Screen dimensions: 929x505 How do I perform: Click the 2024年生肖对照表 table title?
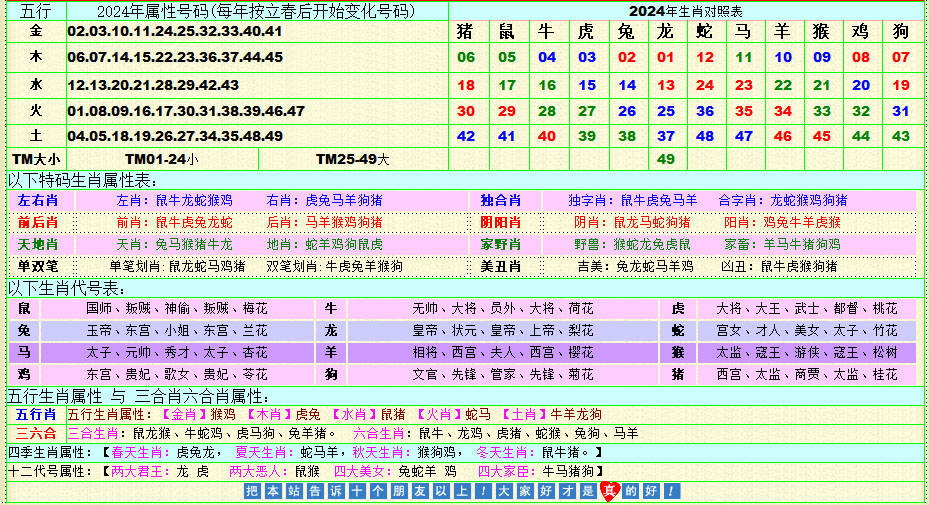coord(686,10)
